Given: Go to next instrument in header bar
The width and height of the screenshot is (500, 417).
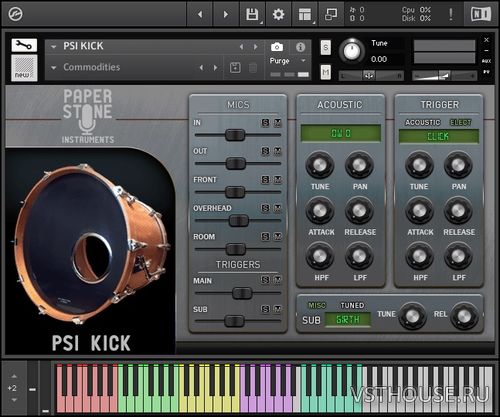Looking at the screenshot, I should click(226, 14).
